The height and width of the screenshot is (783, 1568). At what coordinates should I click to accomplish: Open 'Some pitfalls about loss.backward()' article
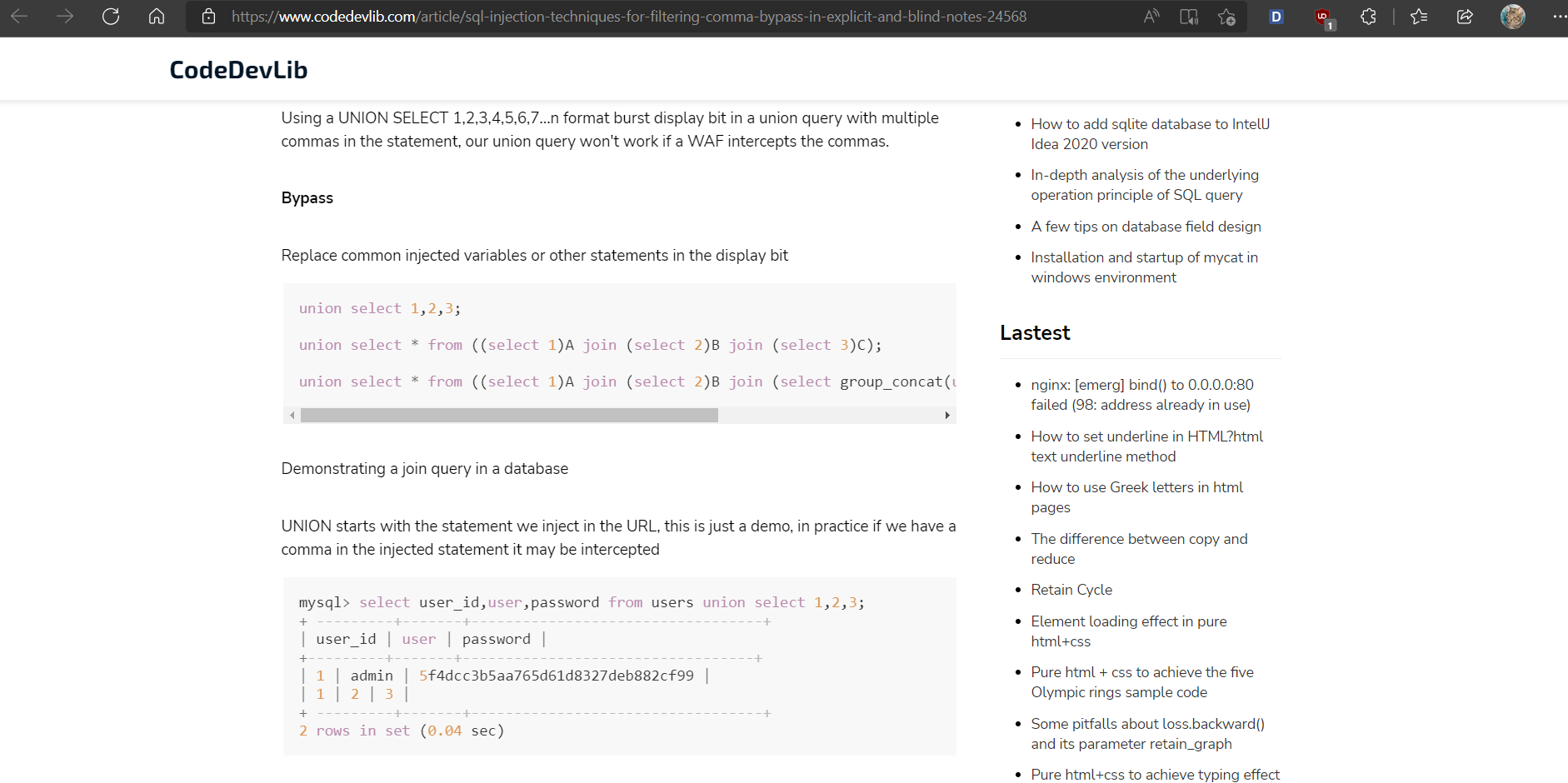pos(1147,734)
